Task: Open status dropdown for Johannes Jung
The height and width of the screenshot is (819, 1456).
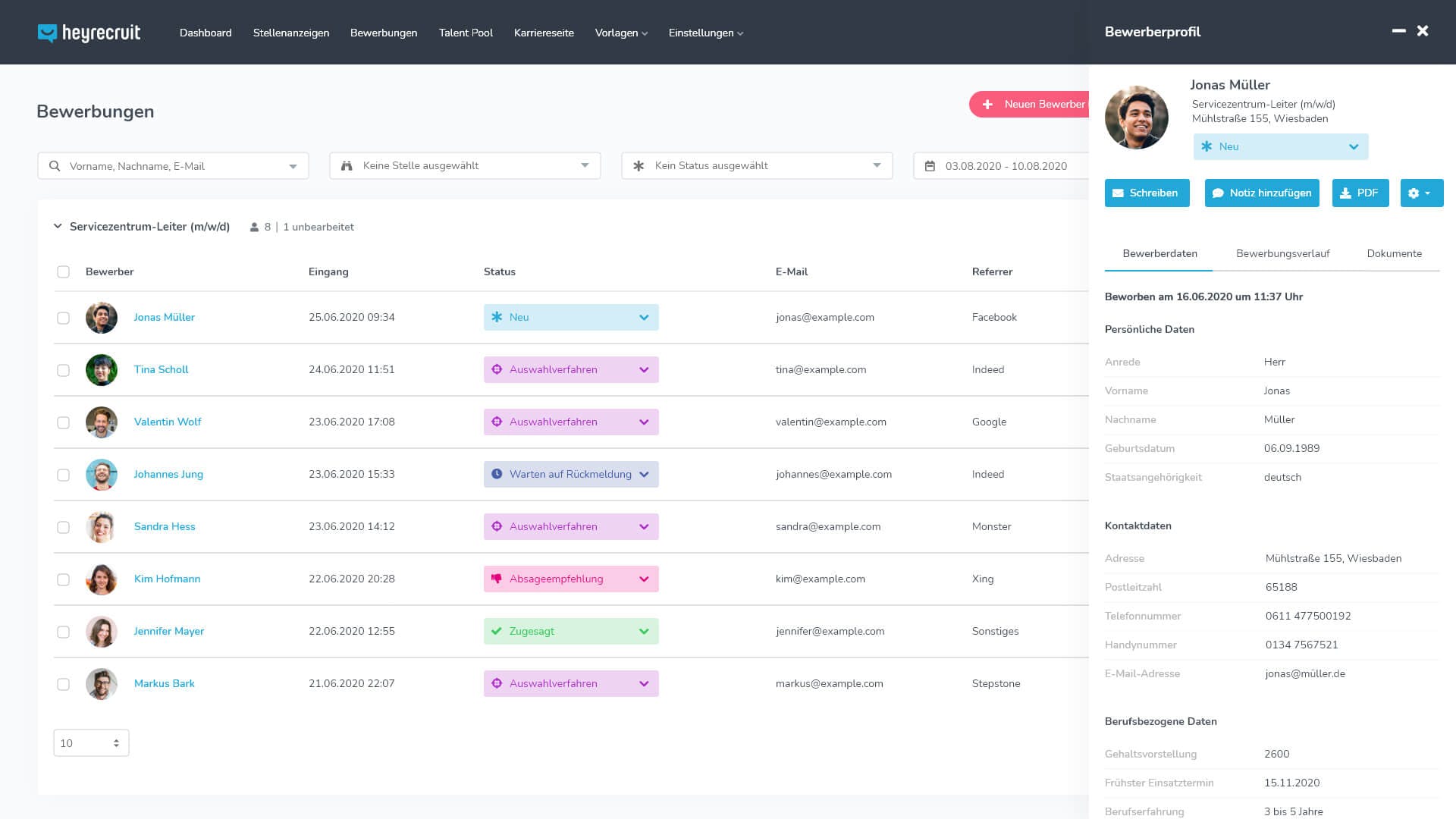Action: tap(644, 475)
